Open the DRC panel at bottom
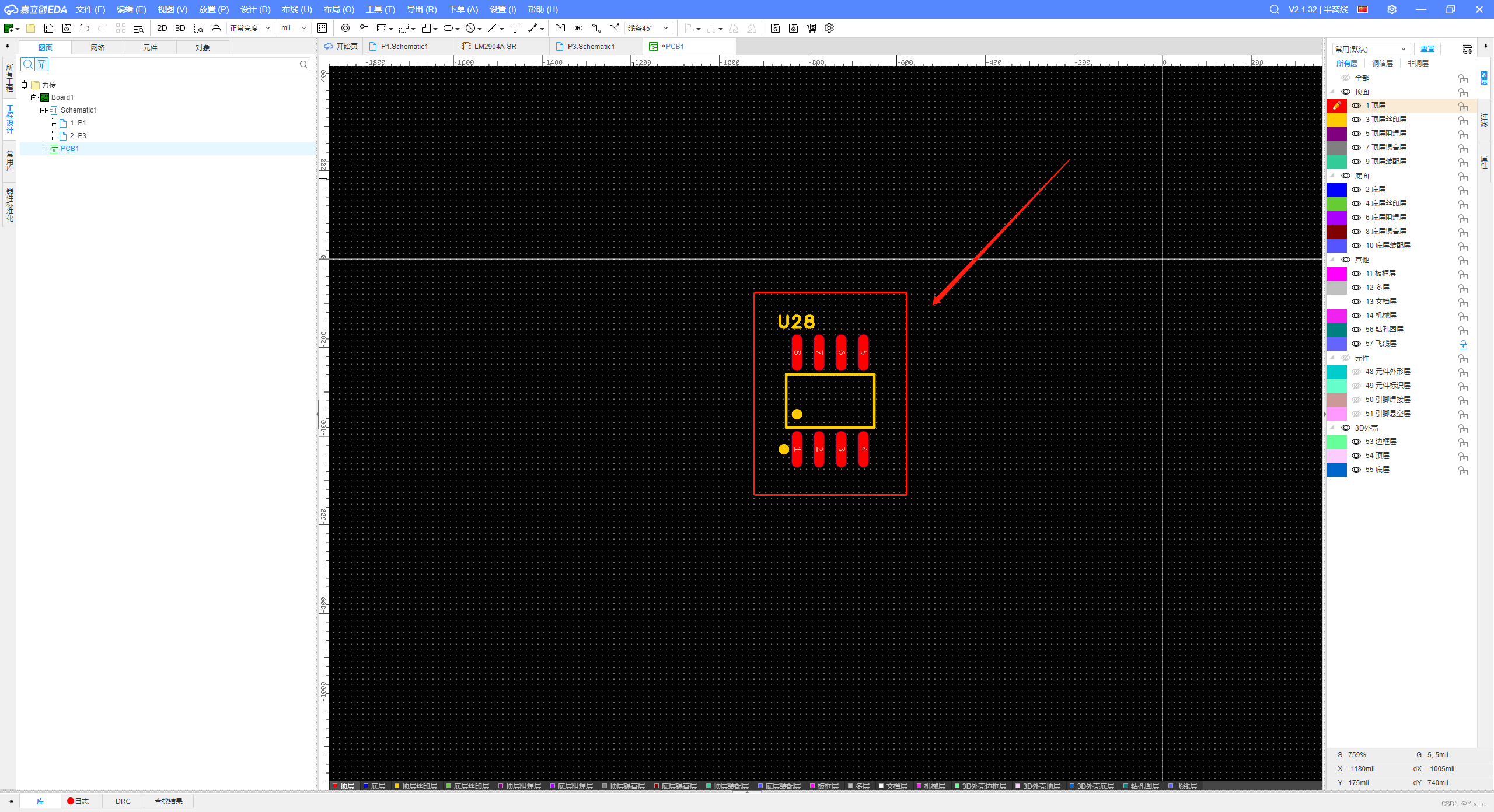The image size is (1494, 812). pos(123,801)
